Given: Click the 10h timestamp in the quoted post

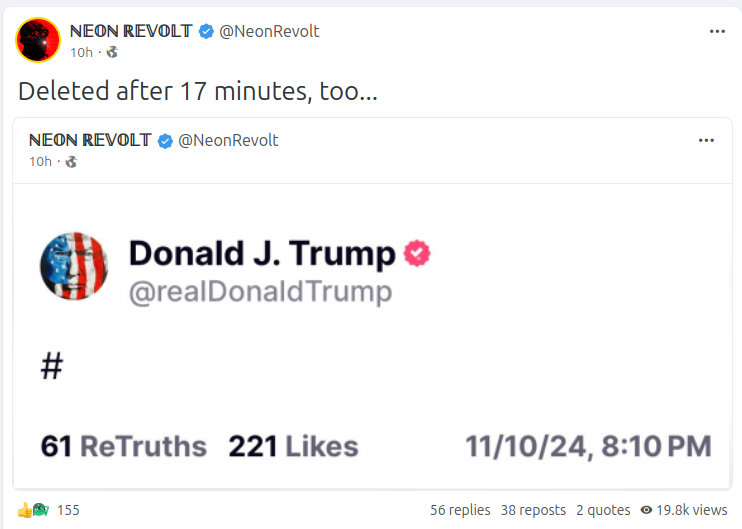Looking at the screenshot, I should (x=40, y=161).
